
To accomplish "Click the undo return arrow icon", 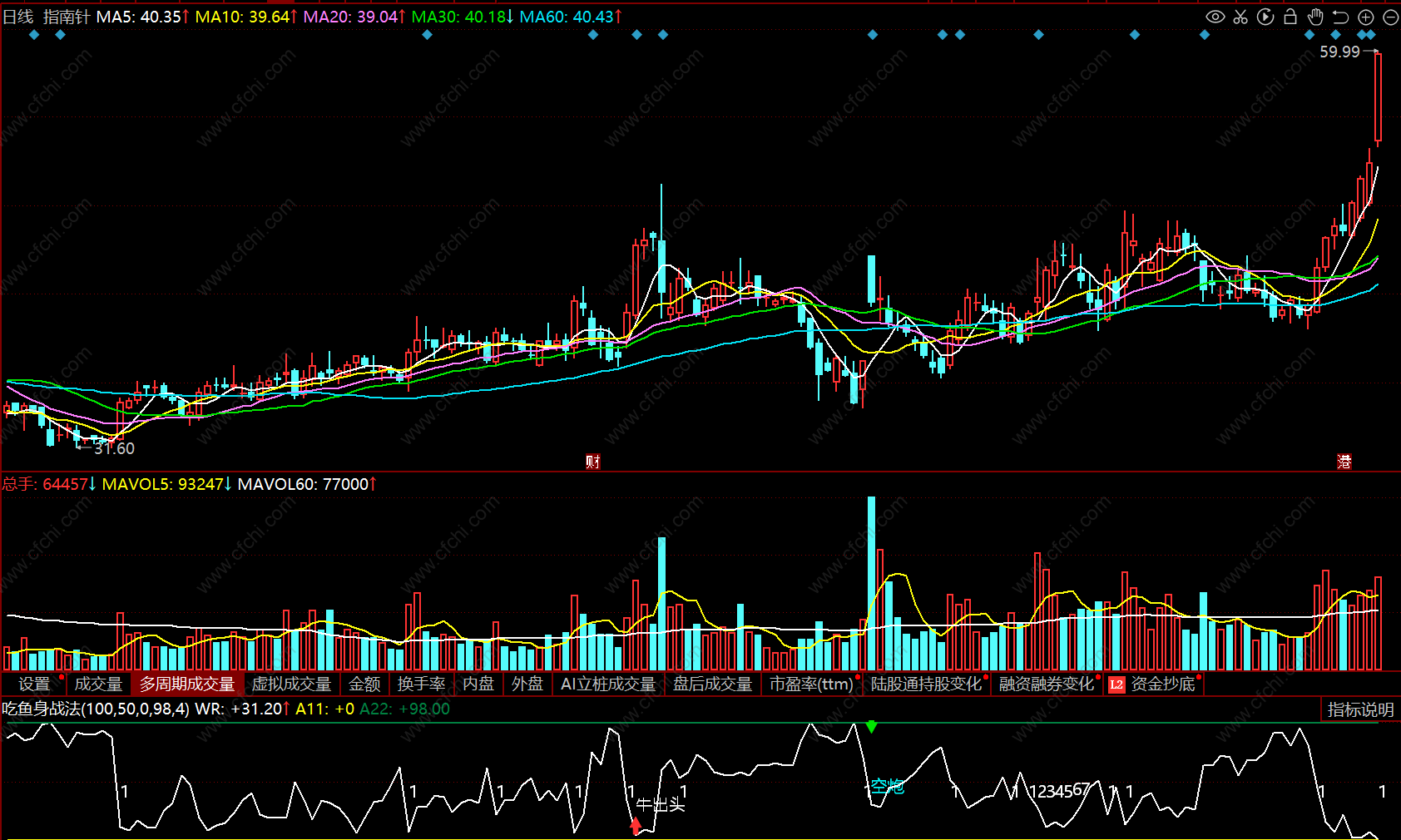I will (1340, 17).
